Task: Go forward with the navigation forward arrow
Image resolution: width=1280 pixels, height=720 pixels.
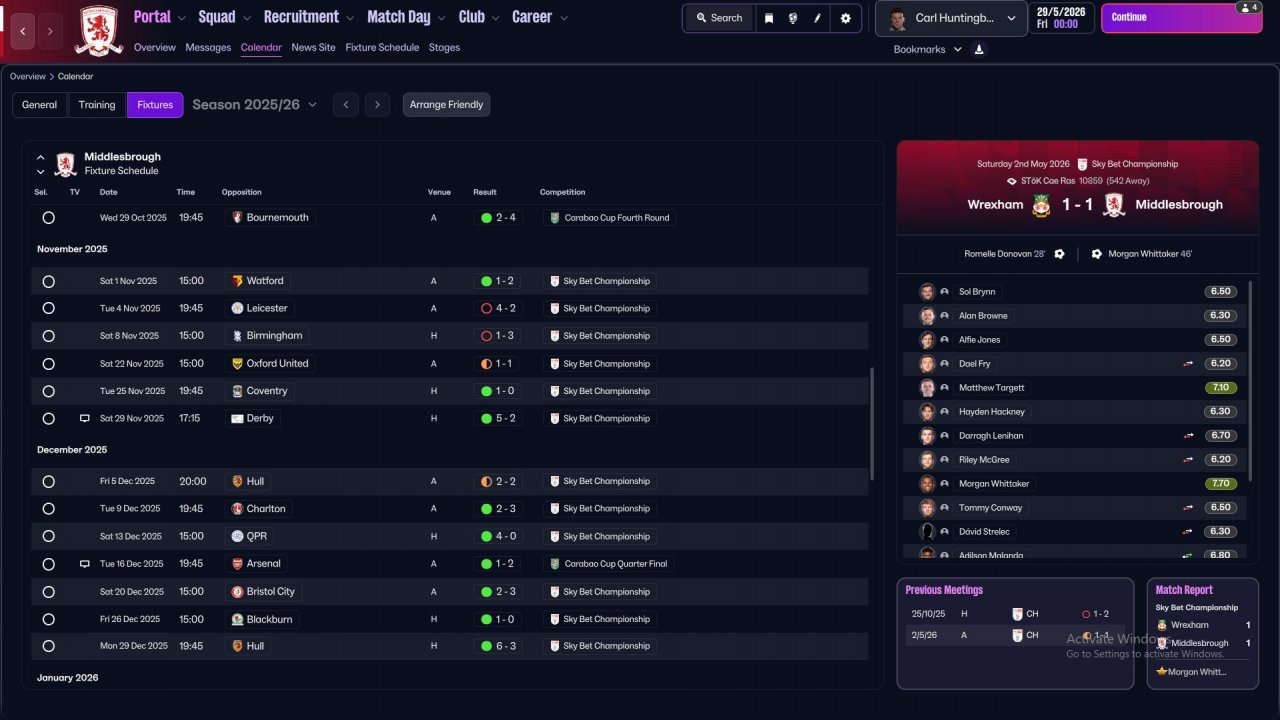Action: coord(50,31)
